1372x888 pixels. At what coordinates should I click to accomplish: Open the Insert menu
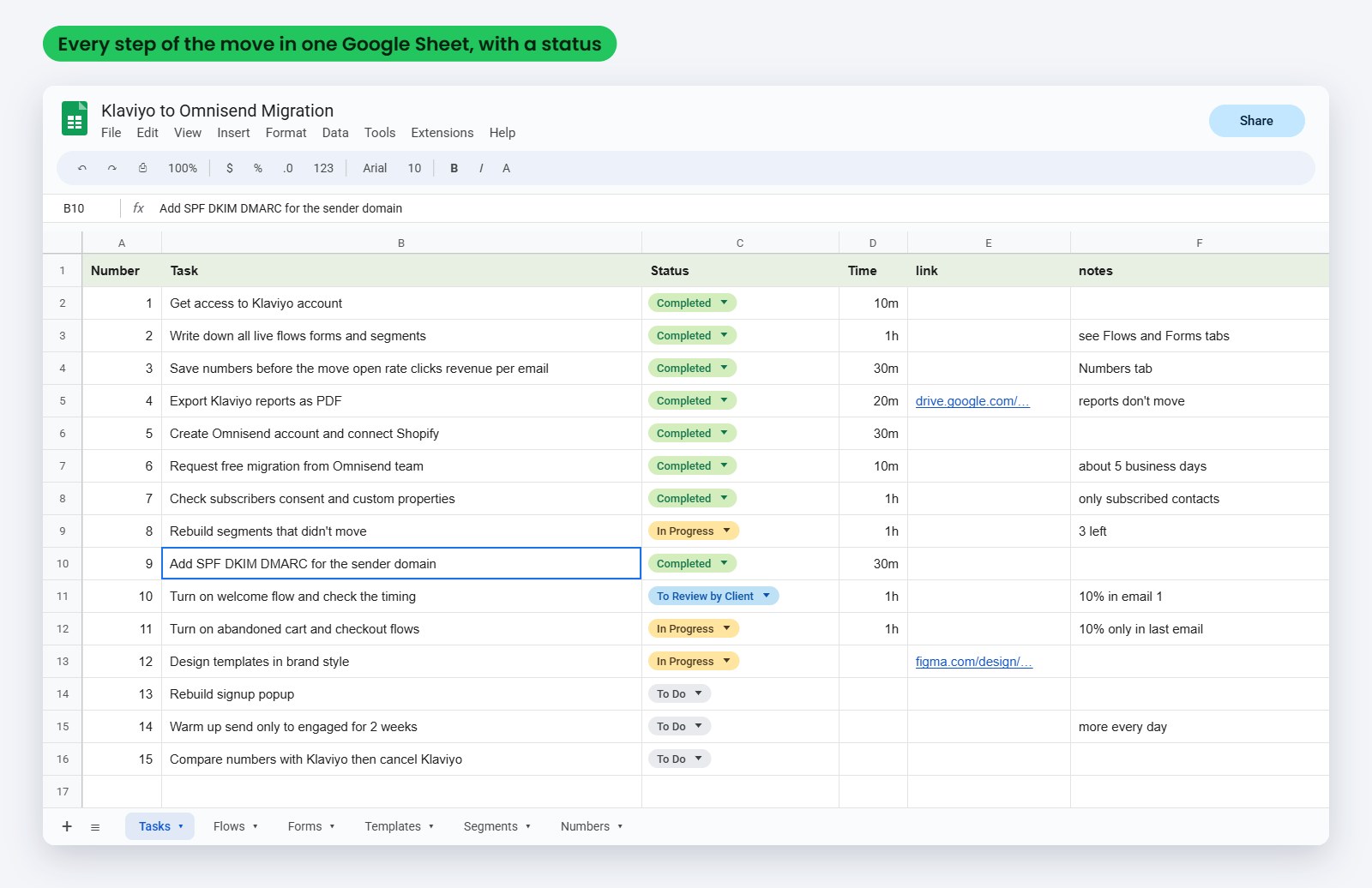(233, 133)
